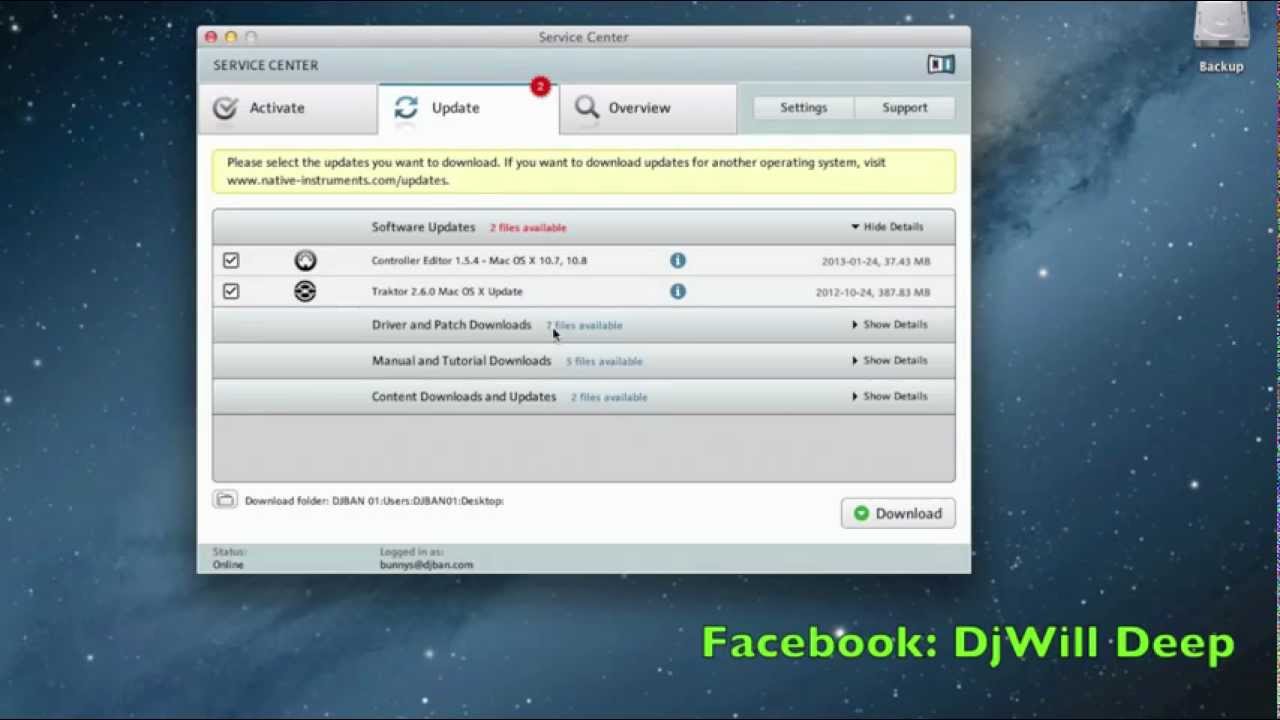1280x720 pixels.
Task: Show info for Controller Editor 1.5.4
Action: pos(678,260)
